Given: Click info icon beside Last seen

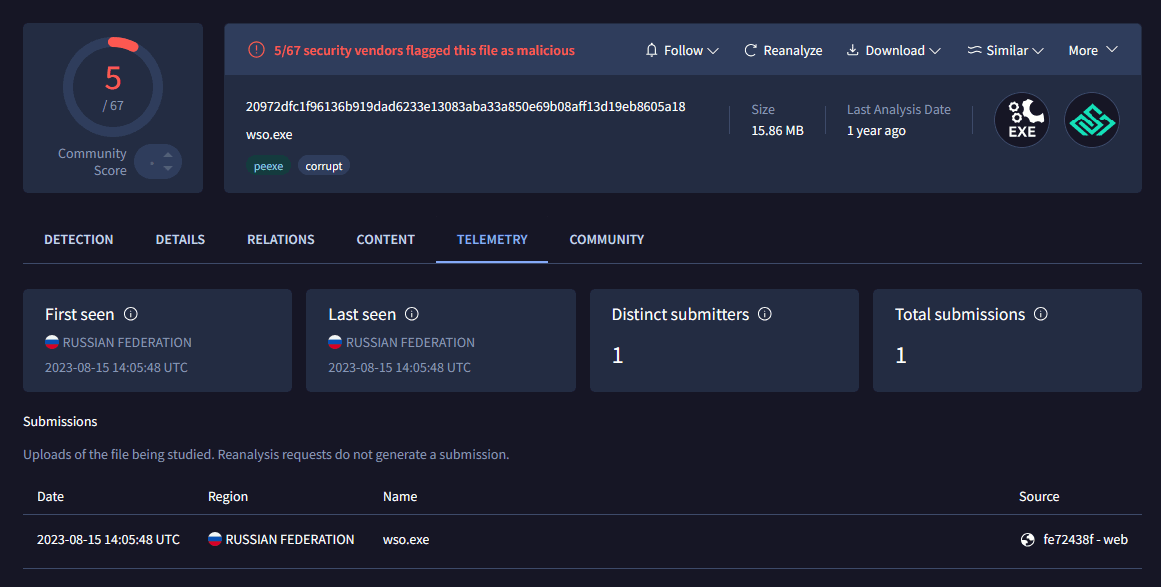Looking at the screenshot, I should (411, 314).
